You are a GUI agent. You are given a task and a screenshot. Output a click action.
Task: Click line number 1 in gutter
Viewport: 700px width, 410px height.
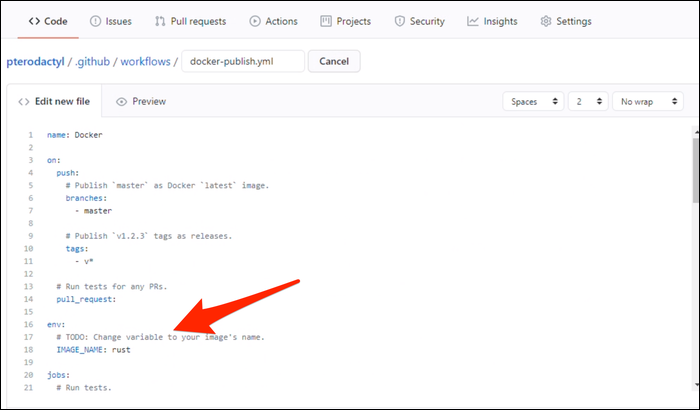click(x=31, y=135)
